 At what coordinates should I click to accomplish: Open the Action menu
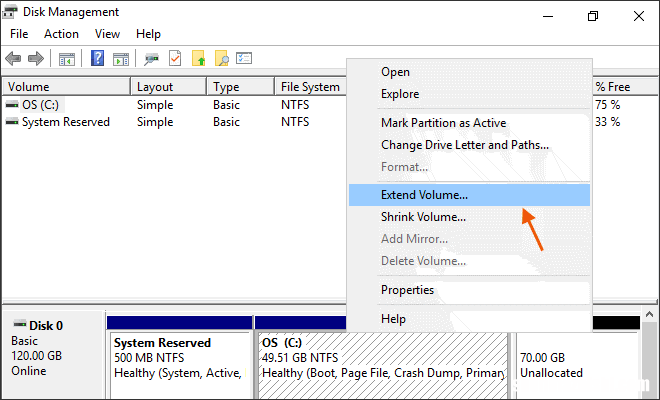61,34
